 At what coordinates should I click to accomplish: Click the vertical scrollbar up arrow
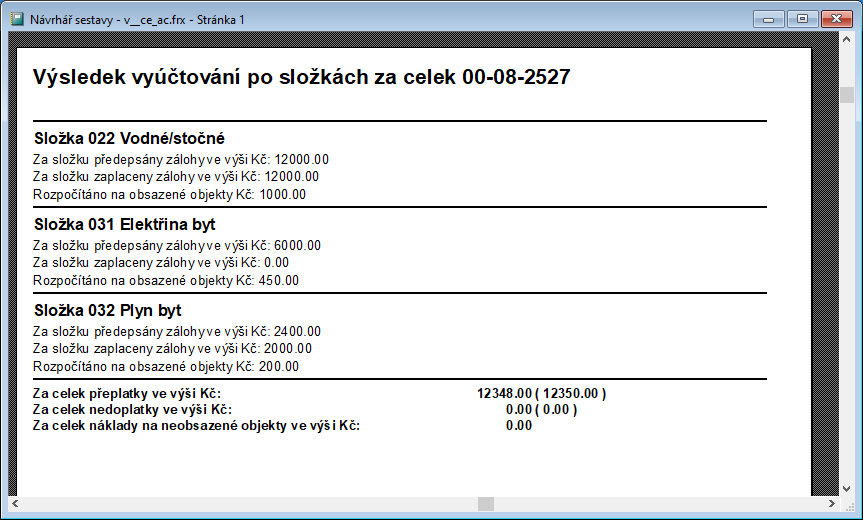[847, 42]
